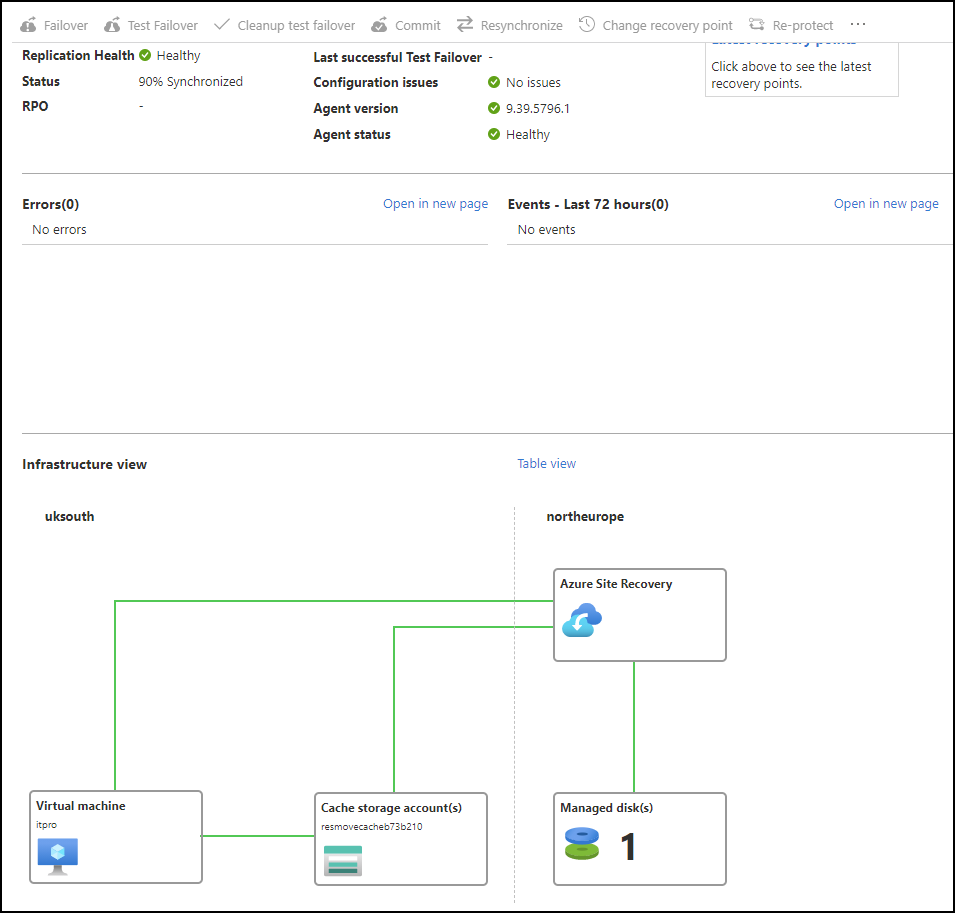
Task: Click the latest recovery points box
Action: [x=801, y=70]
